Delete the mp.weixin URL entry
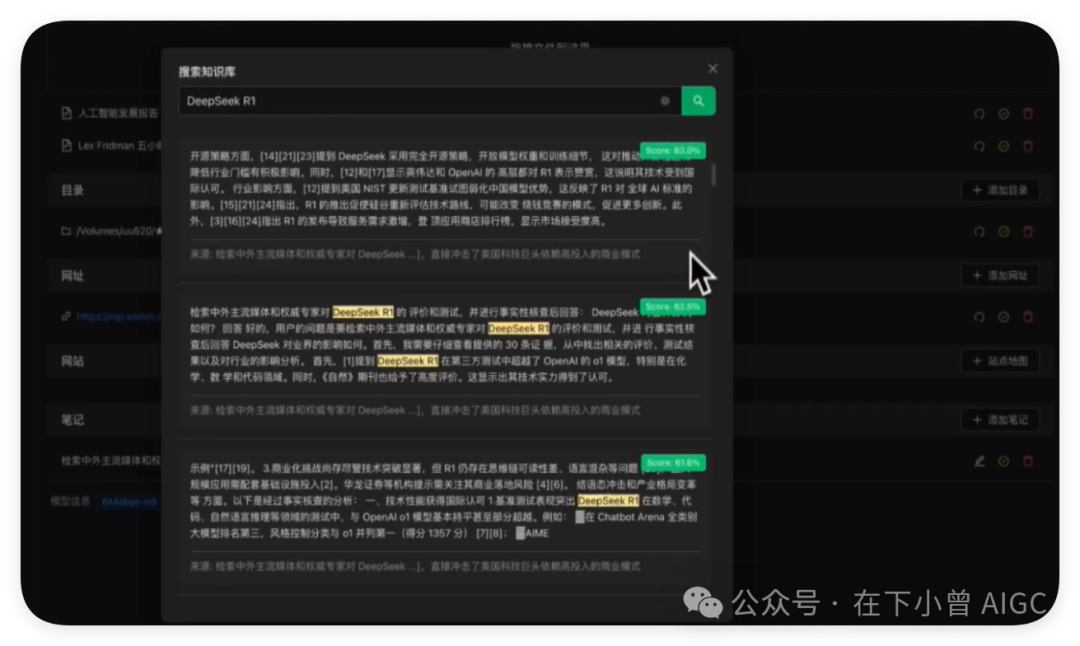Viewport: 1080px width, 646px height. pos(1028,317)
